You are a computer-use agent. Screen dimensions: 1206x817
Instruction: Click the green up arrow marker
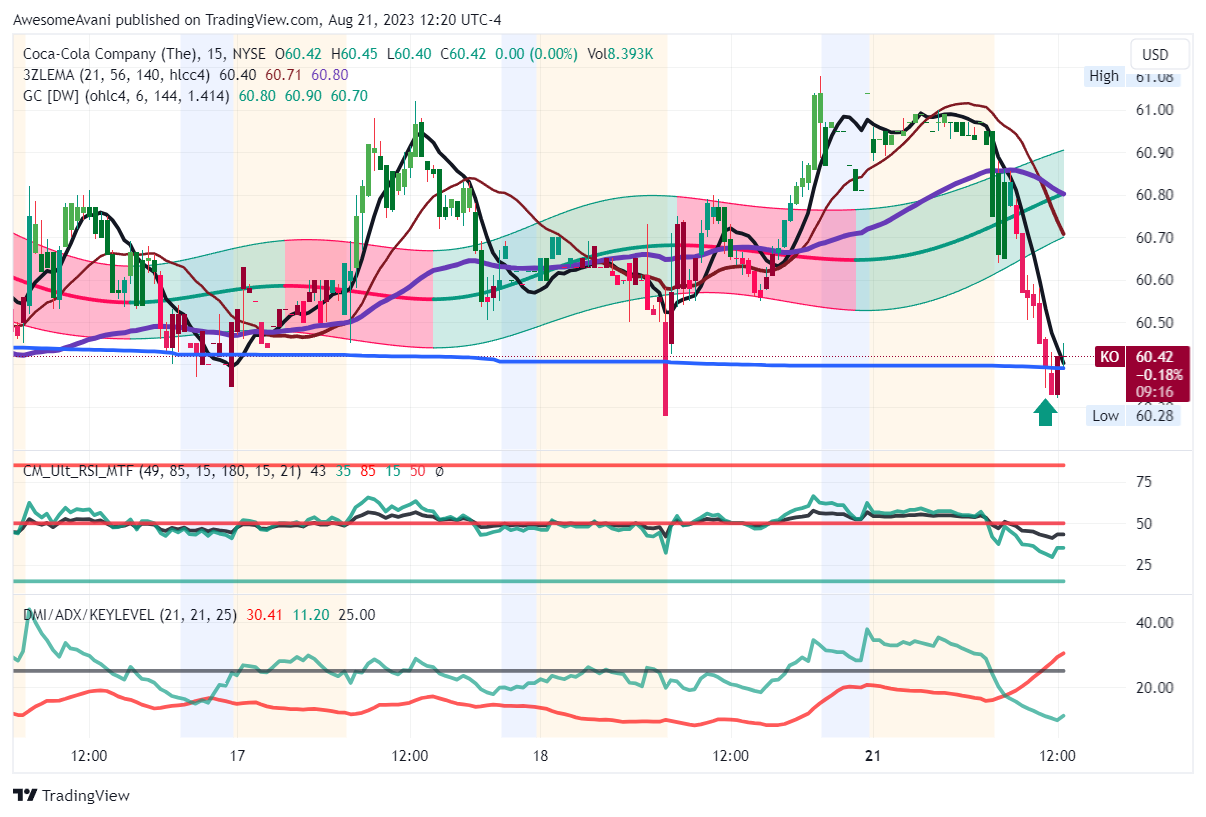pos(1045,412)
